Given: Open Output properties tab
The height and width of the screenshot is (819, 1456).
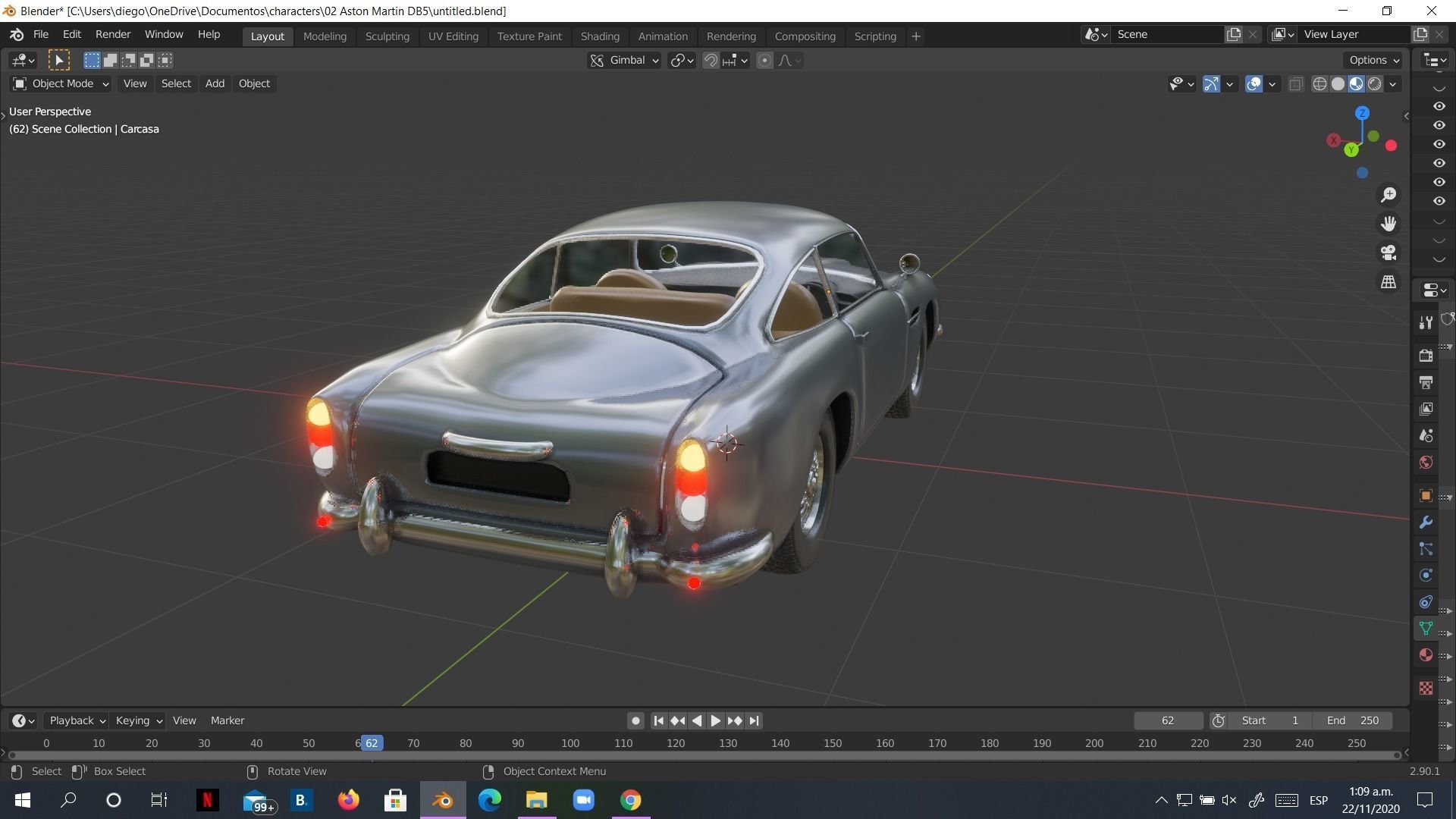Looking at the screenshot, I should [x=1426, y=382].
